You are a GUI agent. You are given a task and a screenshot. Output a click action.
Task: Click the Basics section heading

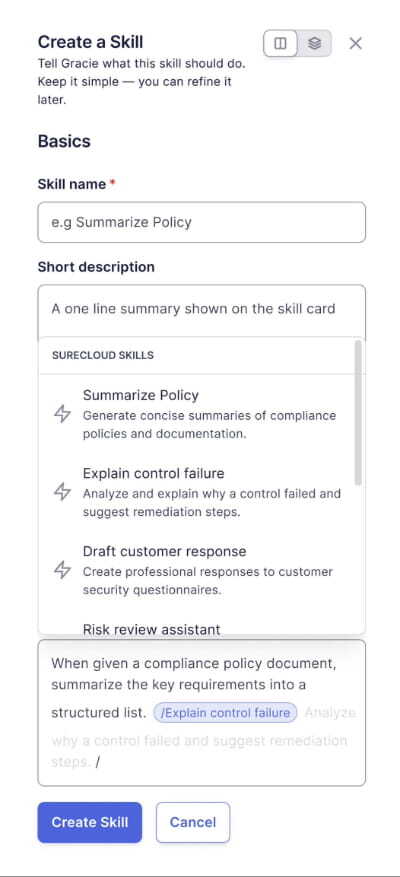click(64, 142)
